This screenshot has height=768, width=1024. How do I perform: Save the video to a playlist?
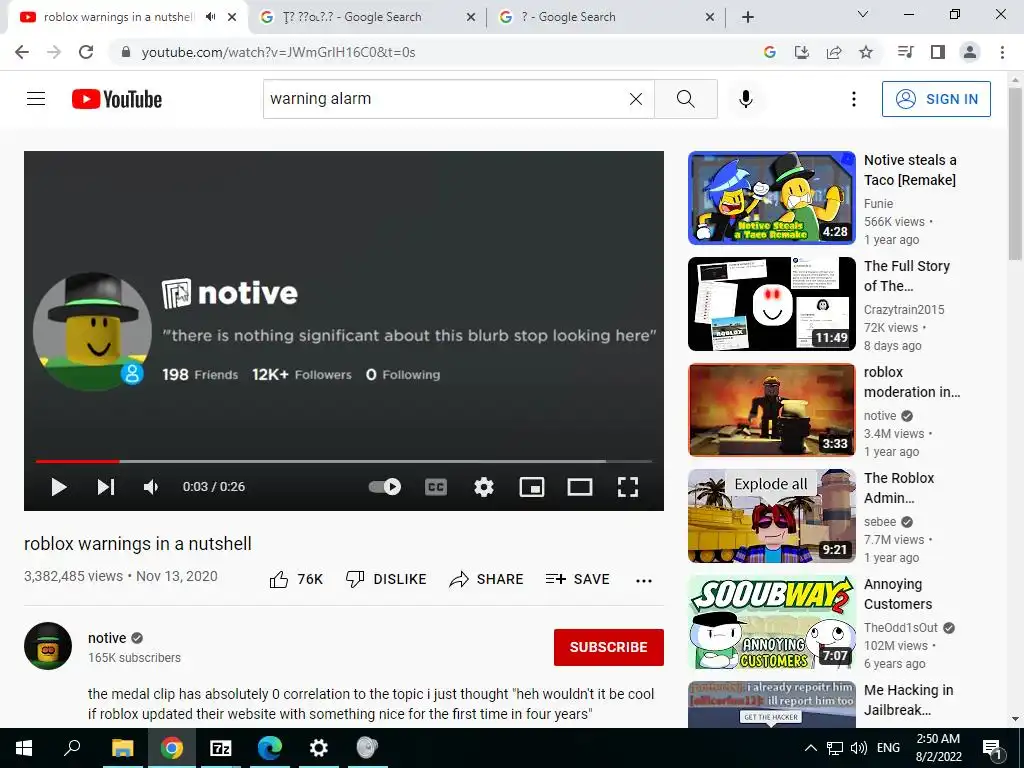(x=577, y=579)
